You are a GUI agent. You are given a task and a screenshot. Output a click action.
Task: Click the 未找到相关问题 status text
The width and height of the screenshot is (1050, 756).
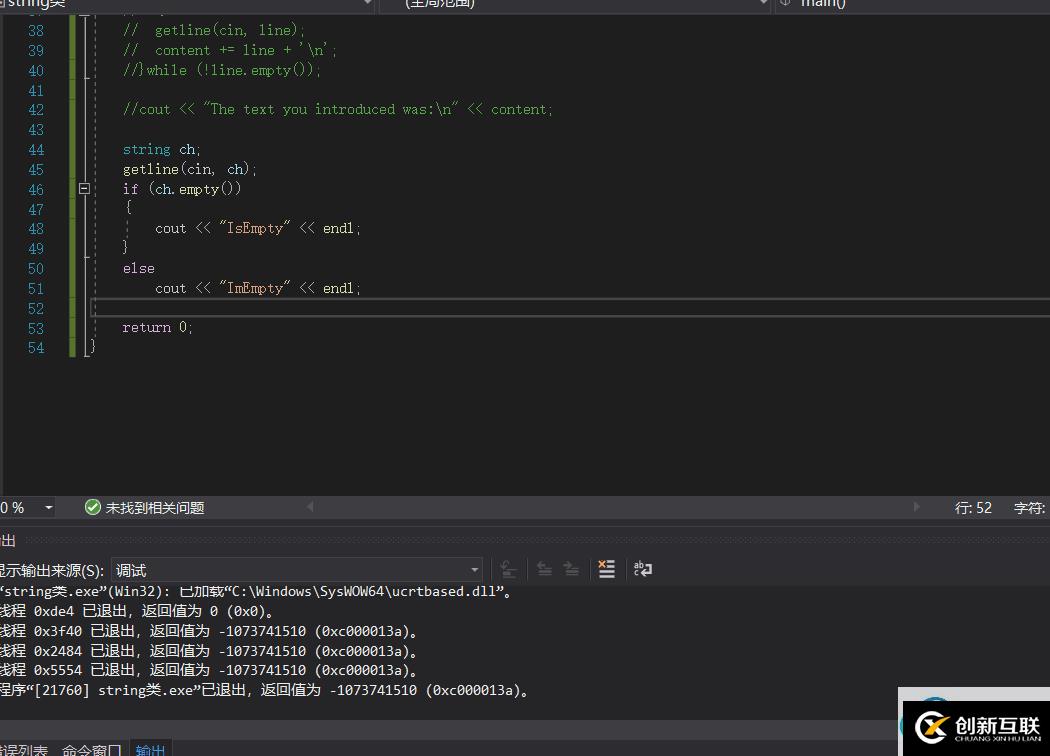tap(155, 508)
